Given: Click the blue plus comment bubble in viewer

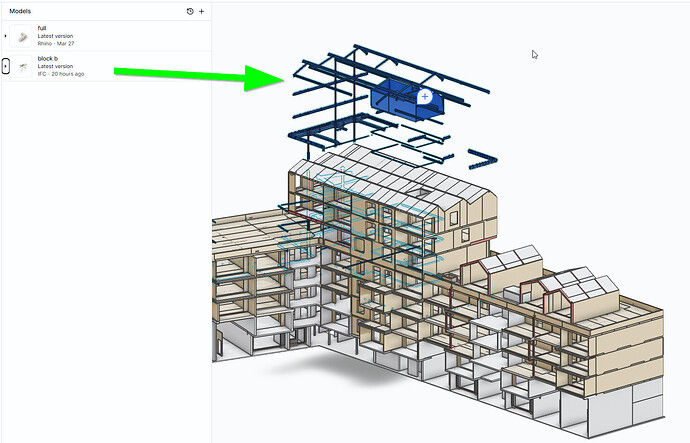Looking at the screenshot, I should (425, 96).
